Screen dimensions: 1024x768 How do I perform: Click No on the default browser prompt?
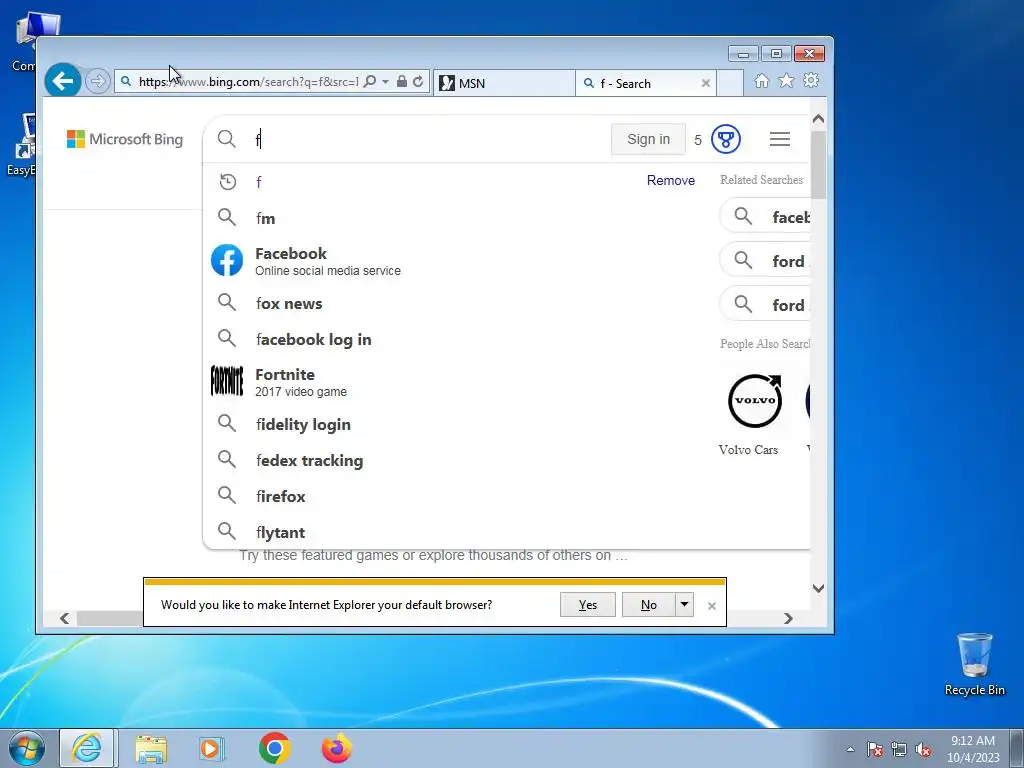point(648,605)
